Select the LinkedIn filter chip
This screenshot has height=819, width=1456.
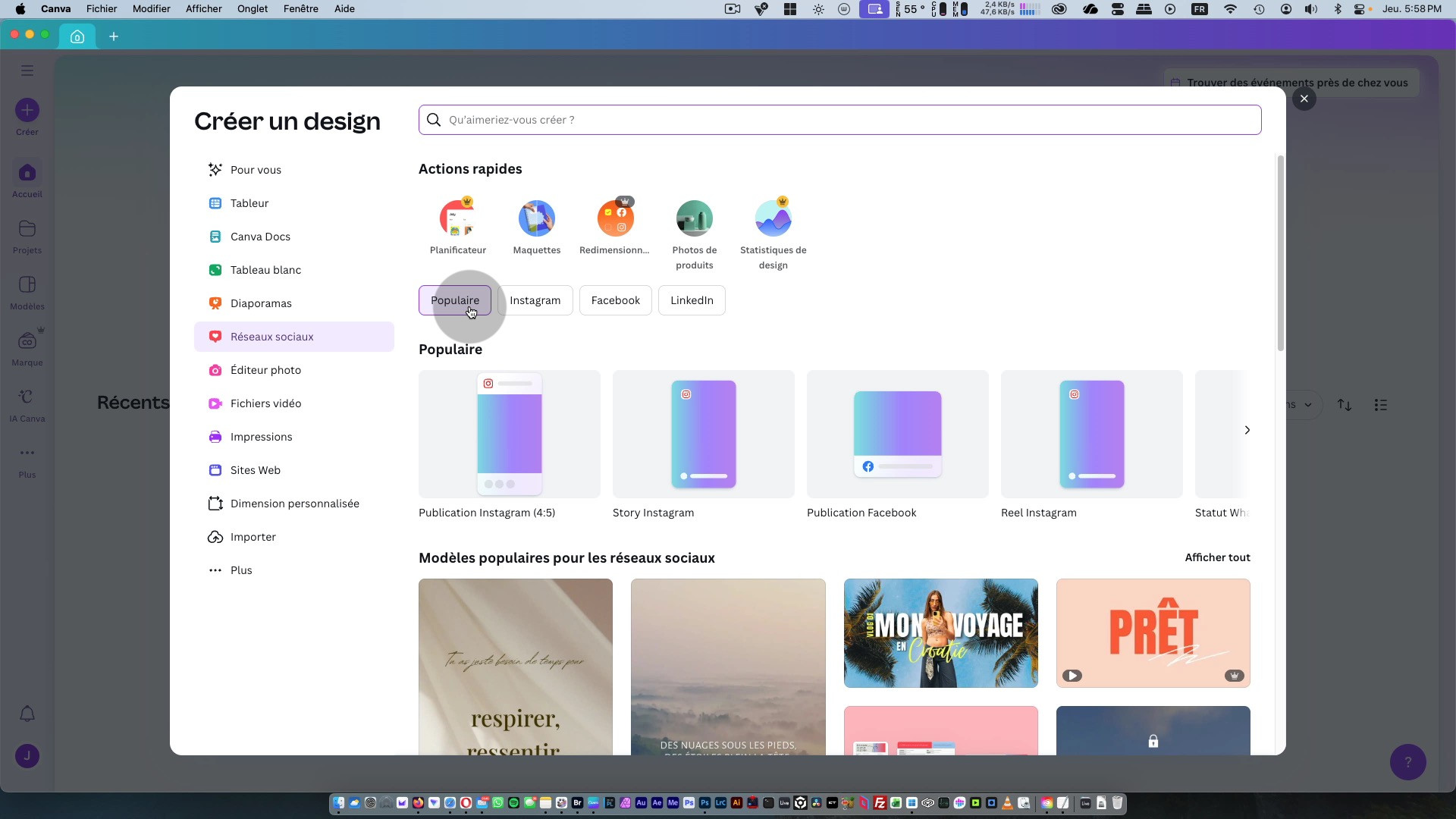click(x=691, y=300)
